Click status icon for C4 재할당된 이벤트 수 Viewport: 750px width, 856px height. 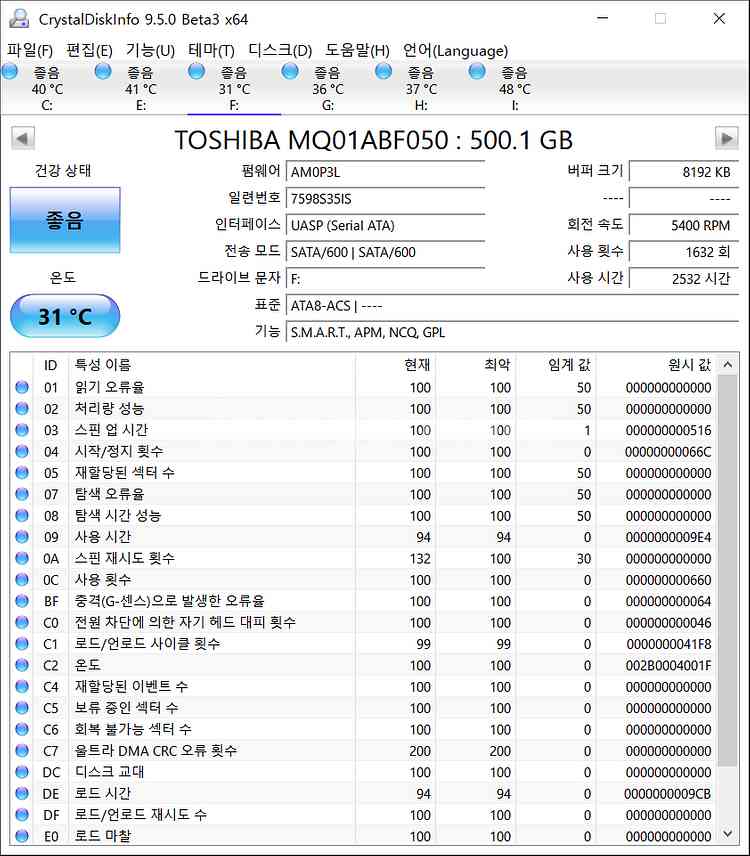coord(22,686)
